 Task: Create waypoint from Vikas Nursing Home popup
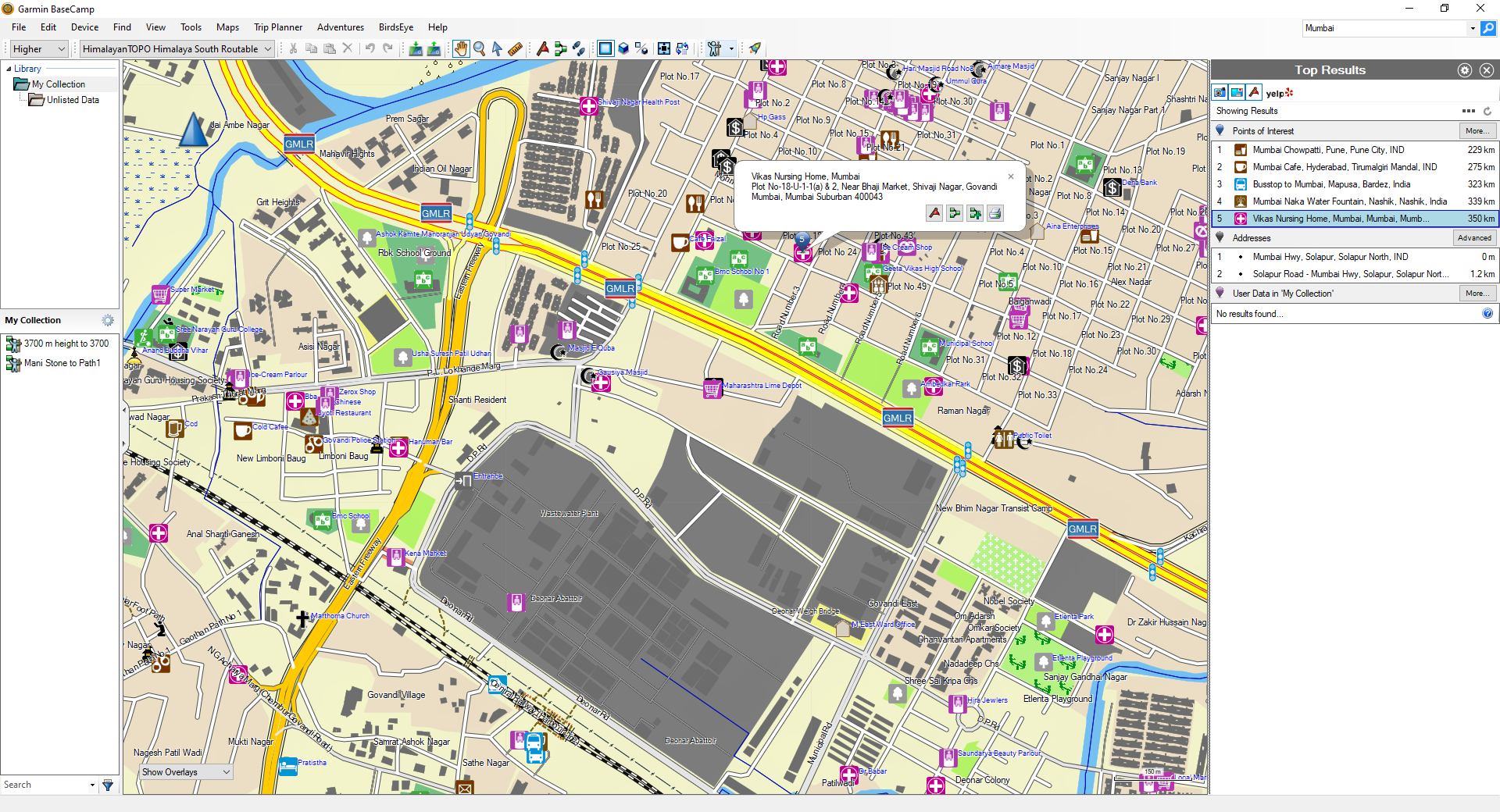coord(934,213)
